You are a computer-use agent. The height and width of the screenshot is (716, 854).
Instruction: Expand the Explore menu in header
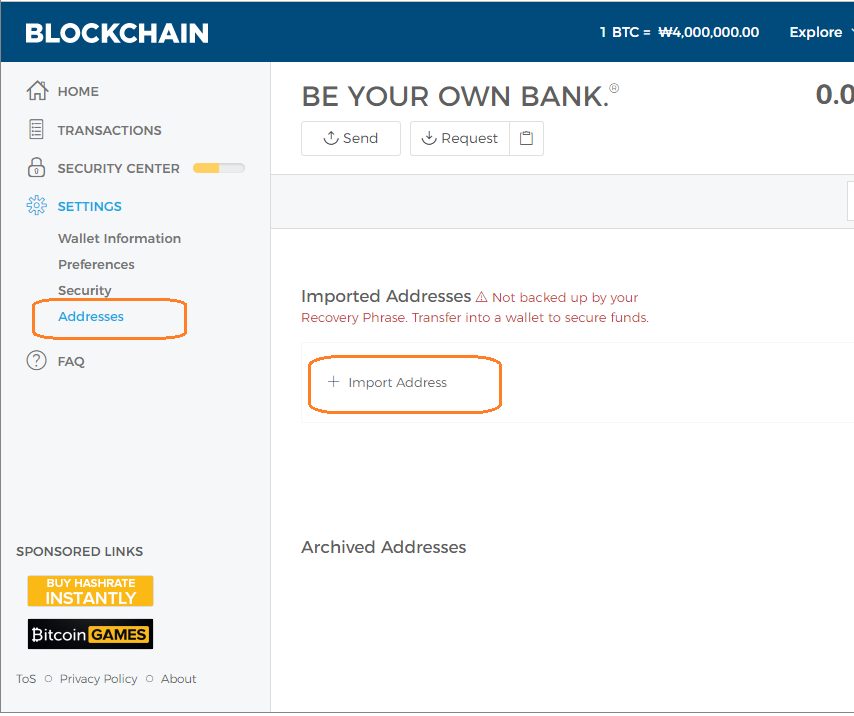coord(817,32)
